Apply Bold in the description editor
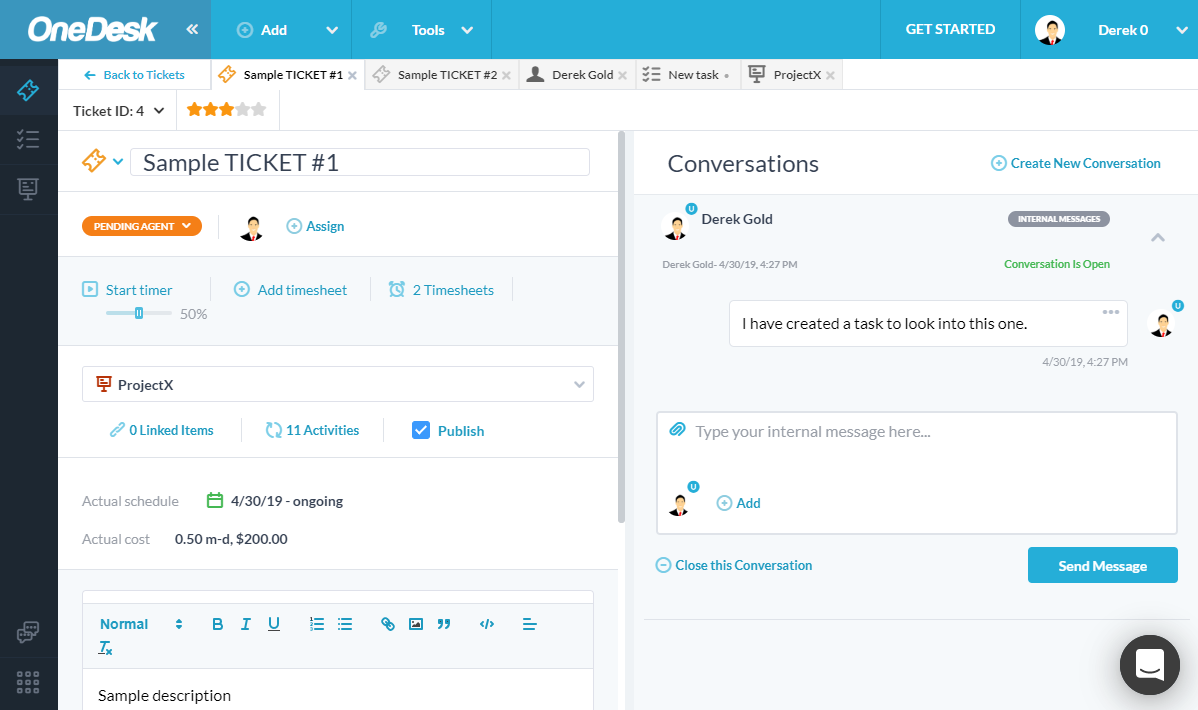 point(217,623)
